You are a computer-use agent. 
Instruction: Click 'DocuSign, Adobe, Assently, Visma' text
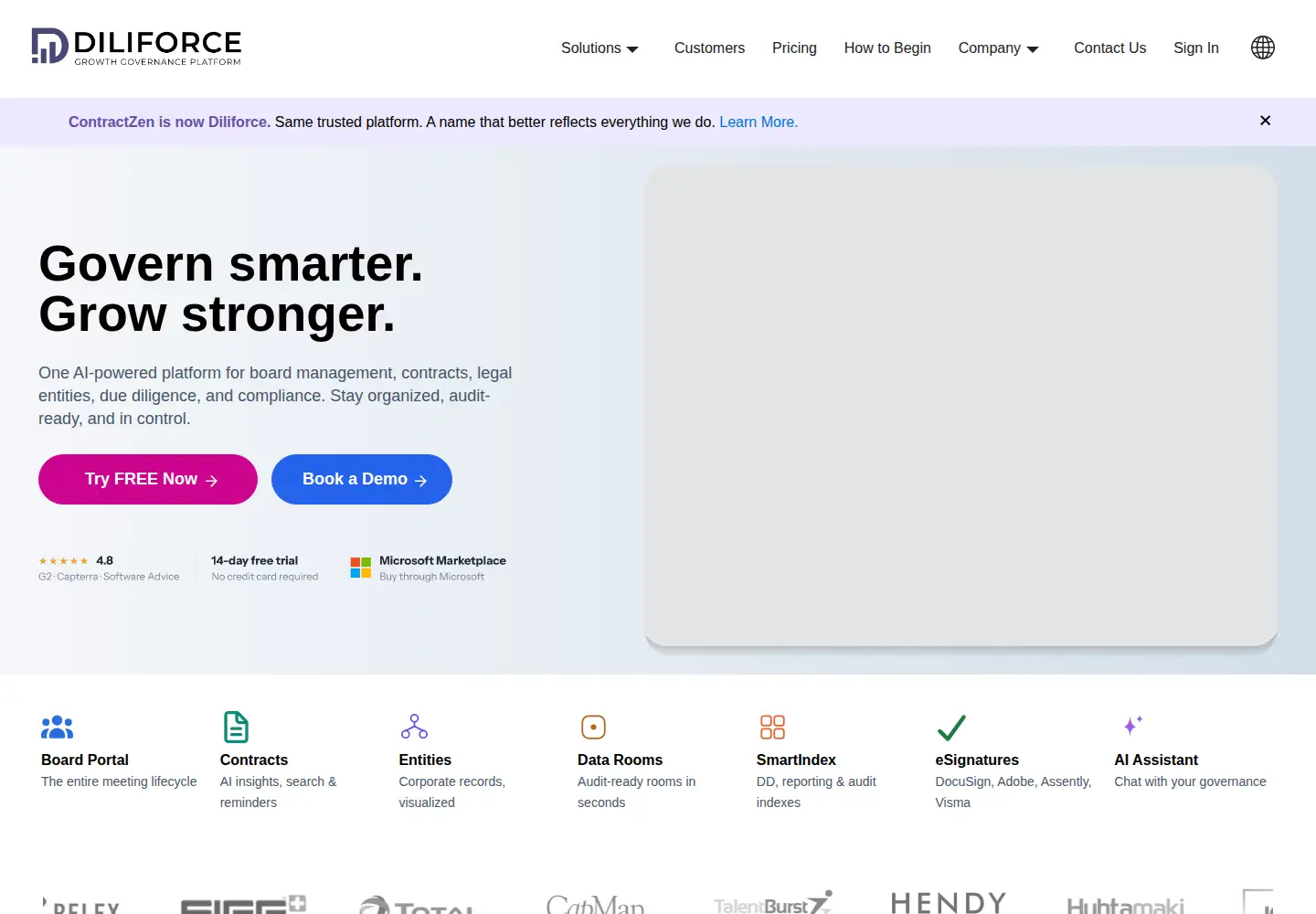pos(1014,792)
